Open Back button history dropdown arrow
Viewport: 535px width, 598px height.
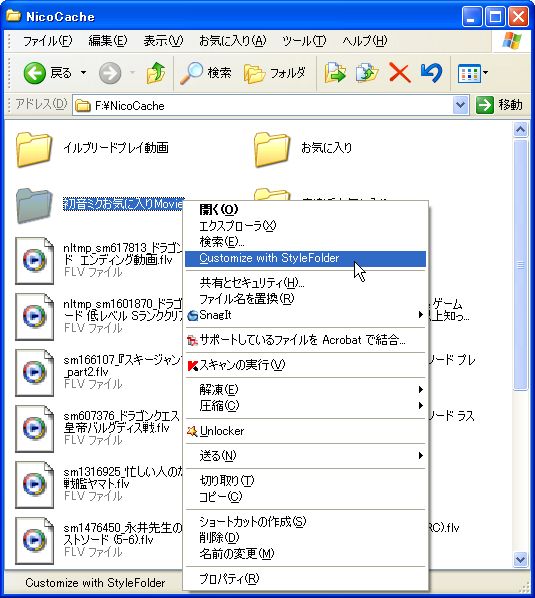[x=83, y=72]
